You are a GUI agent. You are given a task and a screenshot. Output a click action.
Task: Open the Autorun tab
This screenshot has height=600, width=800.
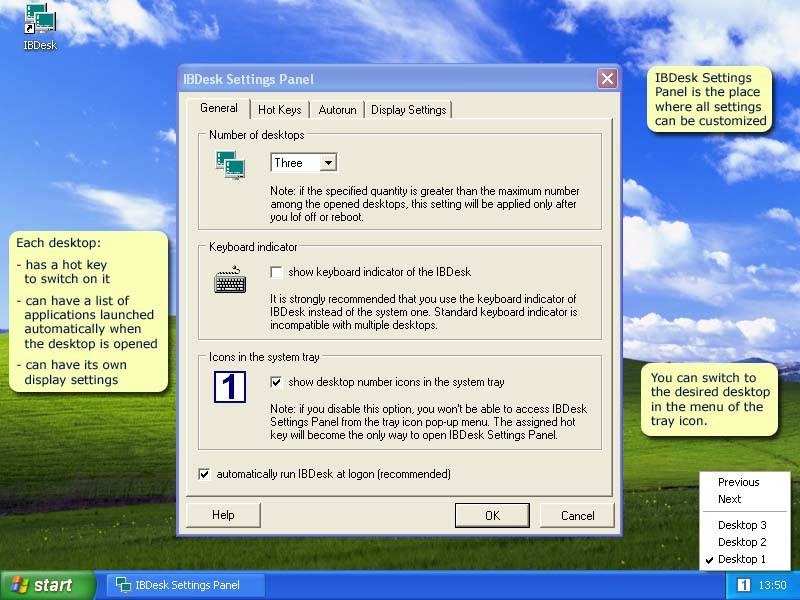pos(337,110)
